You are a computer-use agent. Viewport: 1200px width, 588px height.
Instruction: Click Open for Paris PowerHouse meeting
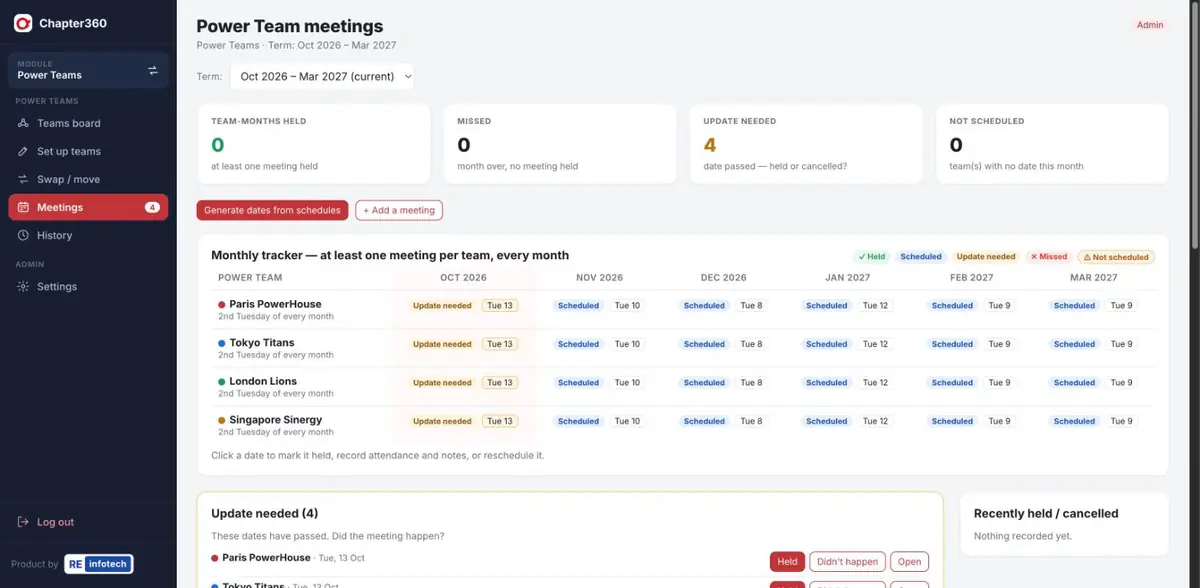point(909,562)
